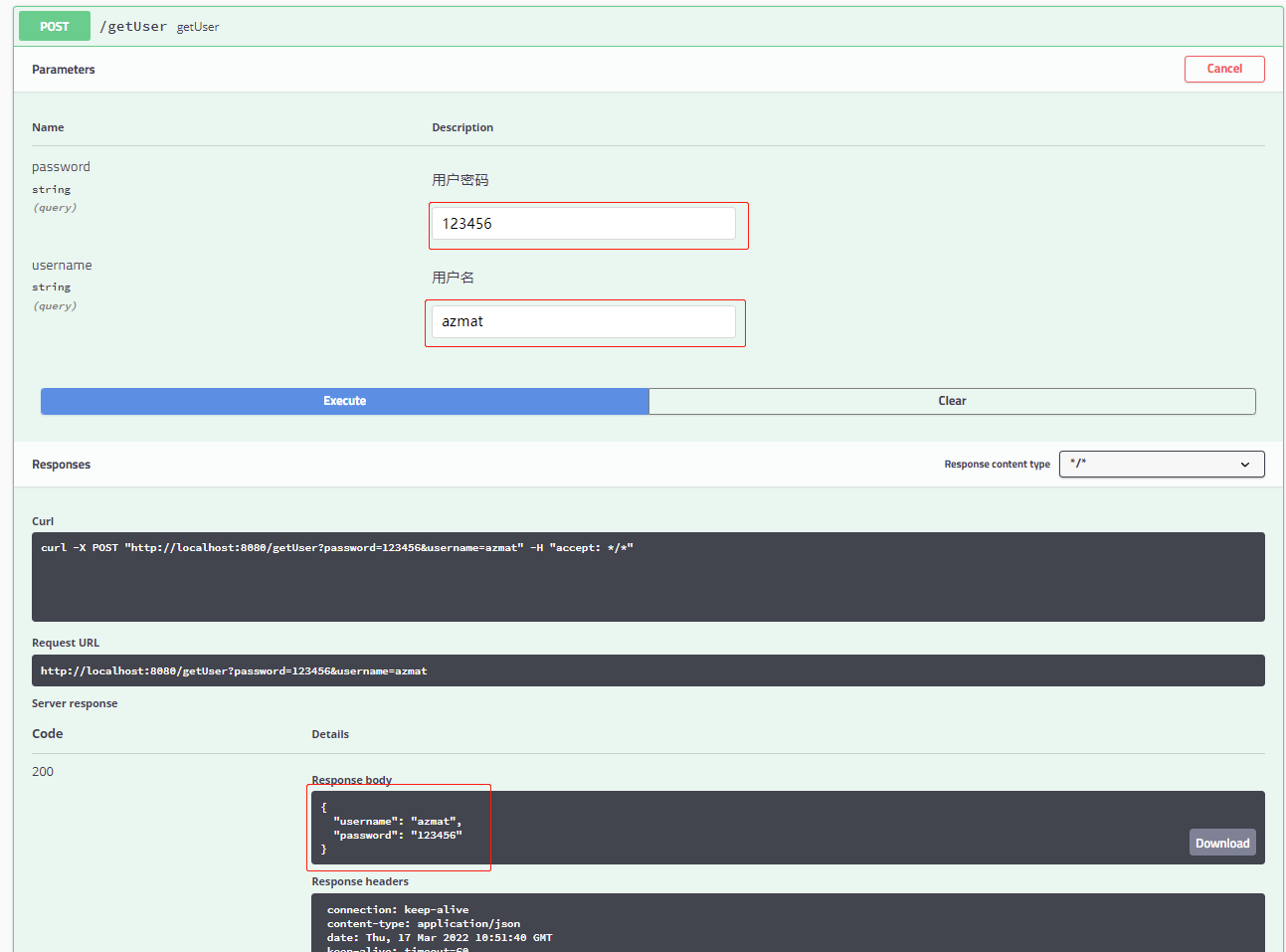Click the Parameters section heading
Screen dimensions: 1286x952
[x=64, y=70]
